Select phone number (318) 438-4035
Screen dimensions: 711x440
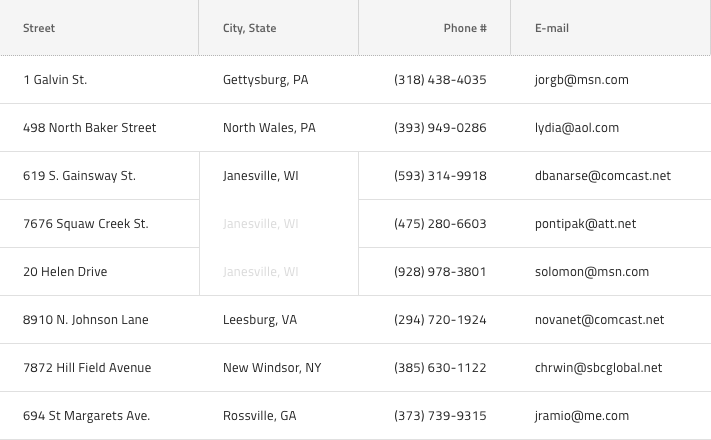pyautogui.click(x=440, y=80)
